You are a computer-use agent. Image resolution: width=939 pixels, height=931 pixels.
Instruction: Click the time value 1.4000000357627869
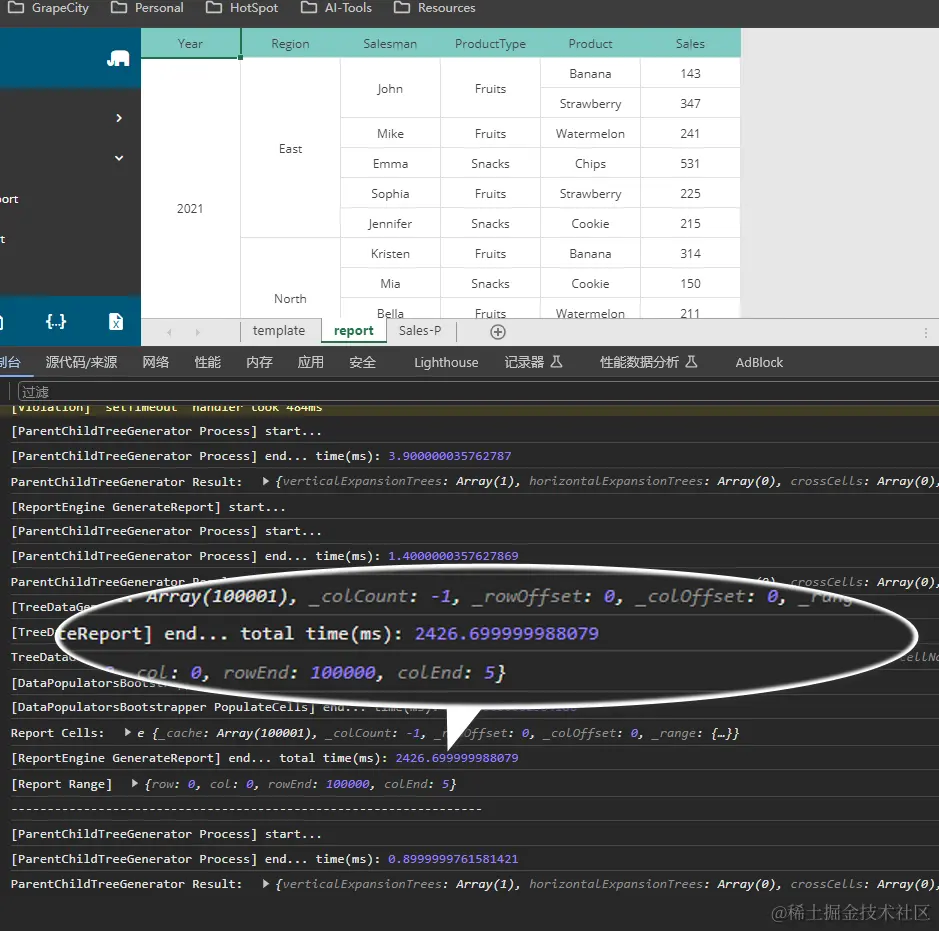coord(453,556)
